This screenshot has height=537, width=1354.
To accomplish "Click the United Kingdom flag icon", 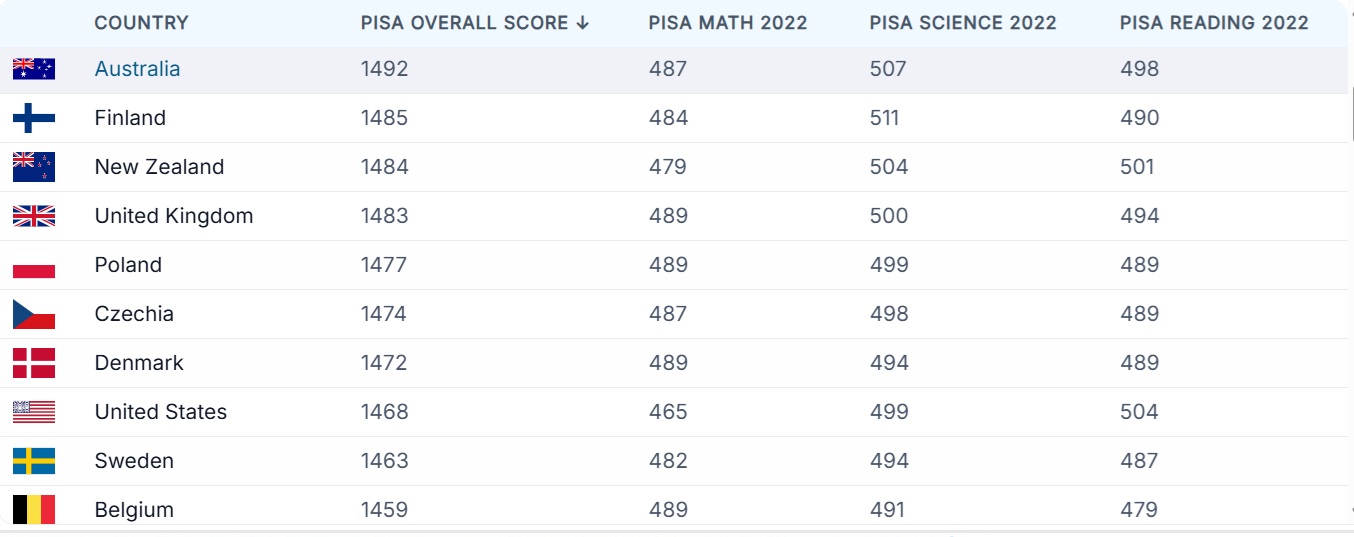I will [34, 216].
